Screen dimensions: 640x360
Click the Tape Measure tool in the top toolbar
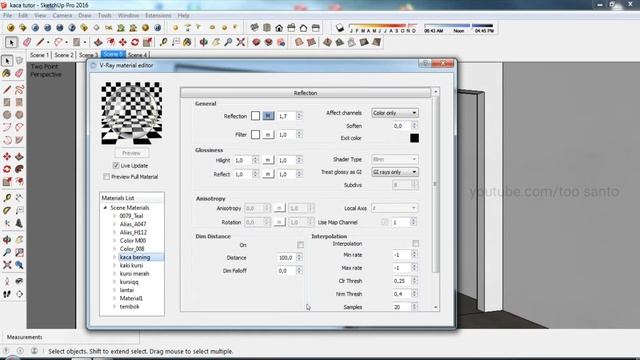click(x=163, y=42)
